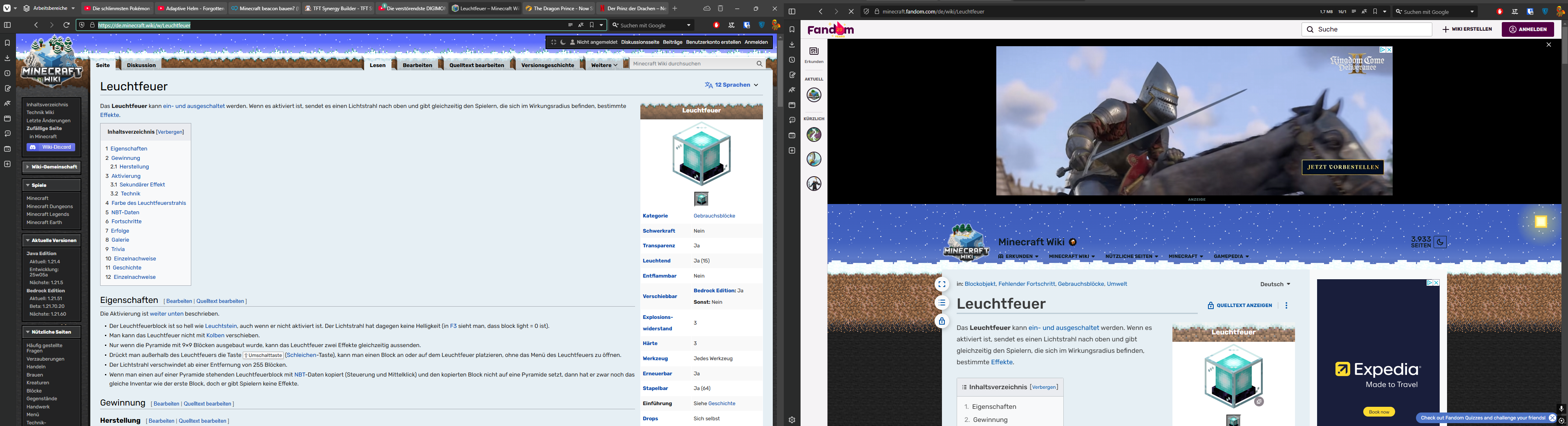The image size is (1568, 426).
Task: Open QUELLTEXT ANZEIGEN on Fandom article
Action: (1239, 305)
